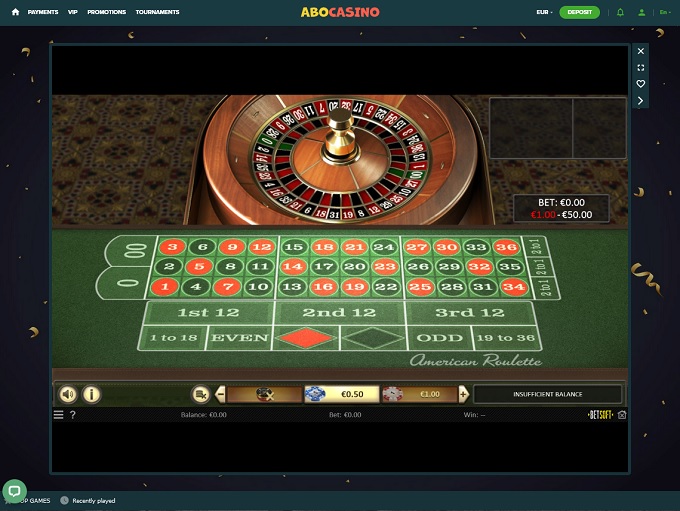Open the Tournaments menu
The width and height of the screenshot is (680, 511).
tap(157, 12)
